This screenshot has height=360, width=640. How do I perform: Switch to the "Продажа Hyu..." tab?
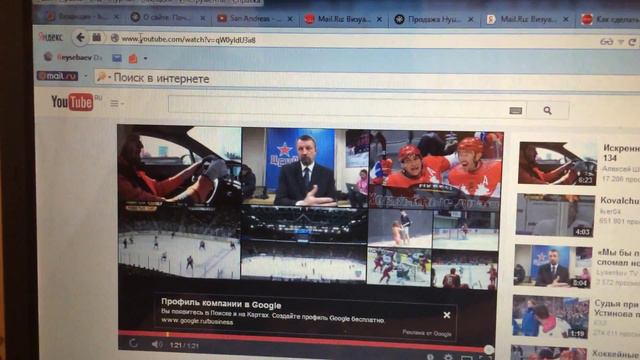(434, 19)
